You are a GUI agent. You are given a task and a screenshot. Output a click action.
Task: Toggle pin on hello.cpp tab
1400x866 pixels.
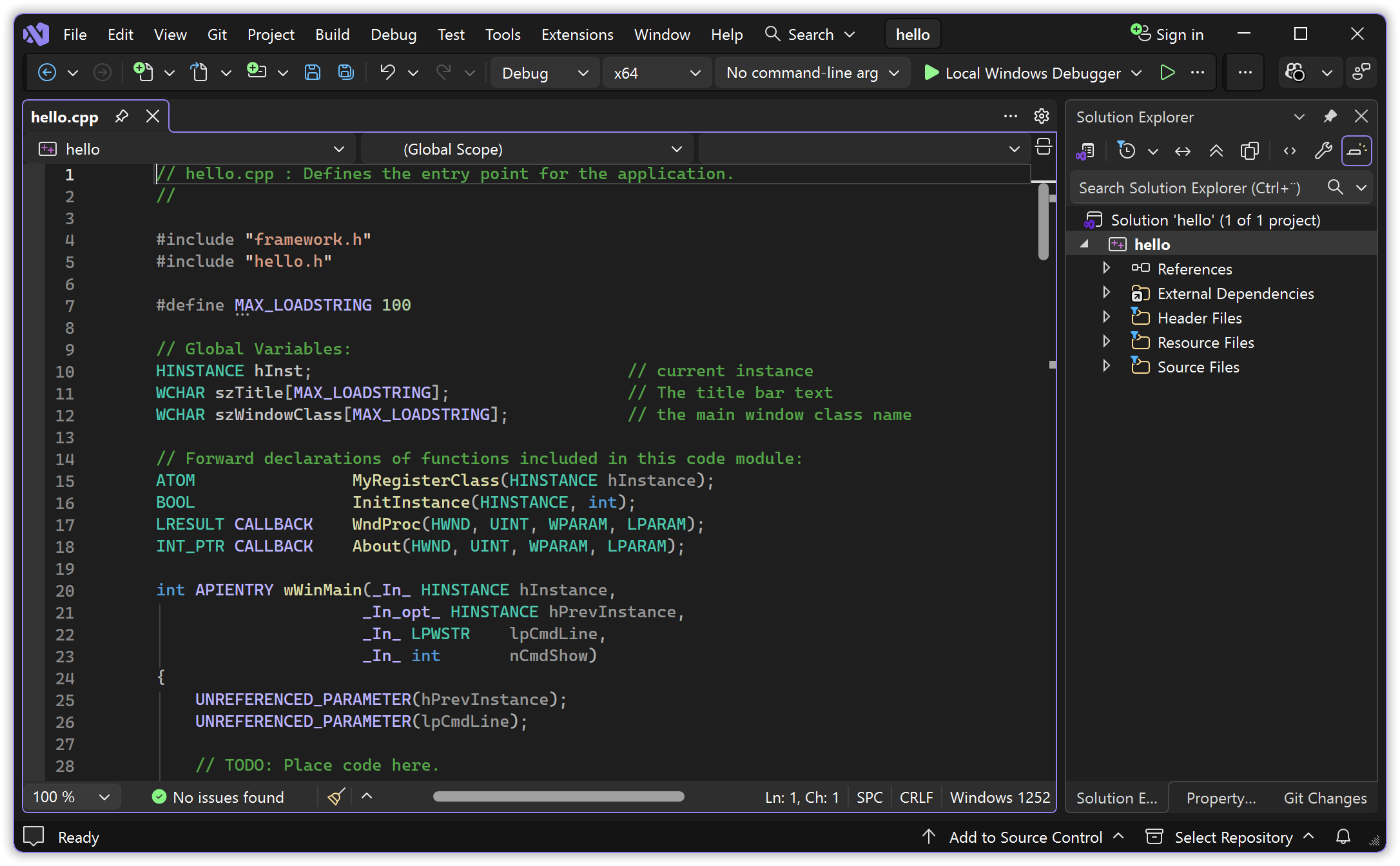(x=121, y=117)
